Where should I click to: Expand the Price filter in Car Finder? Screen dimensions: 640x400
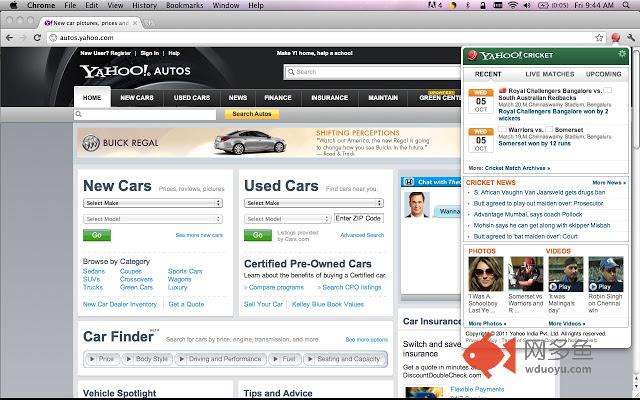click(102, 359)
